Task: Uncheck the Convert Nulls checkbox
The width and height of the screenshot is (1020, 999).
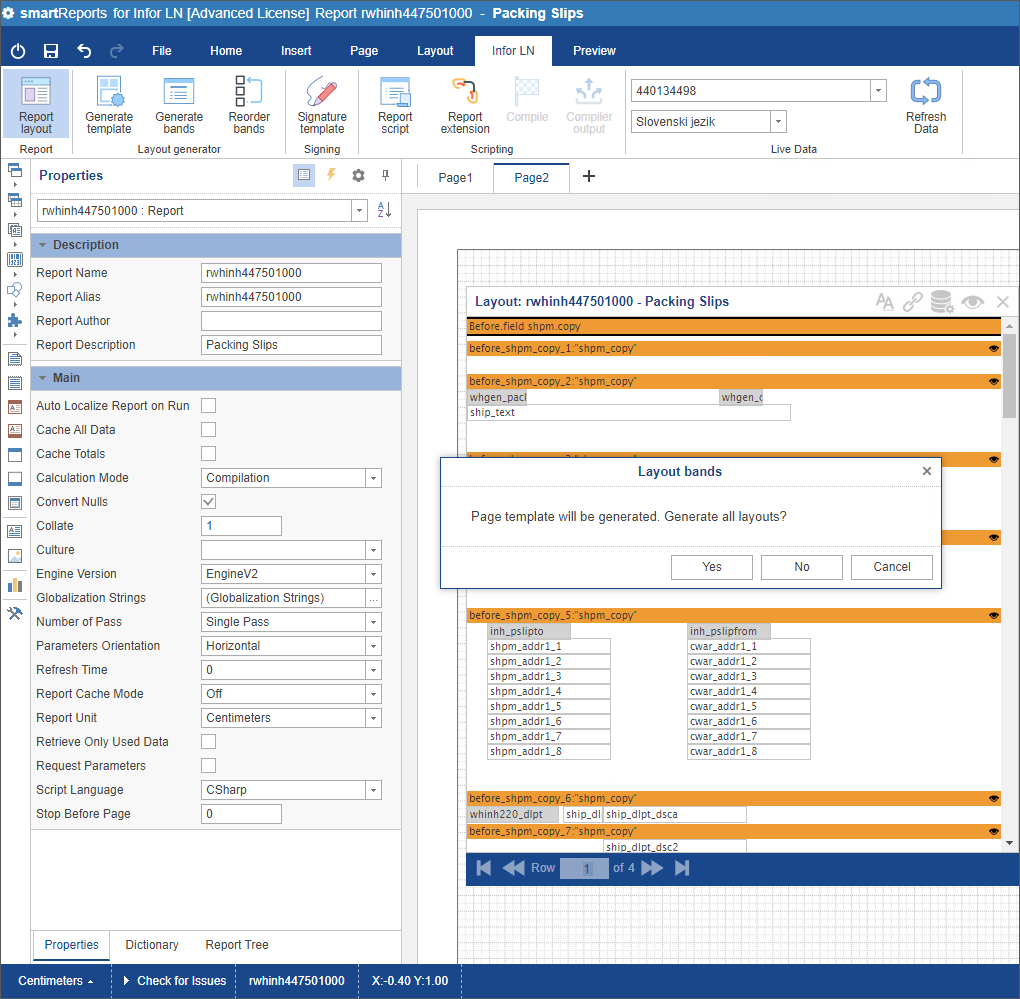Action: tap(208, 501)
